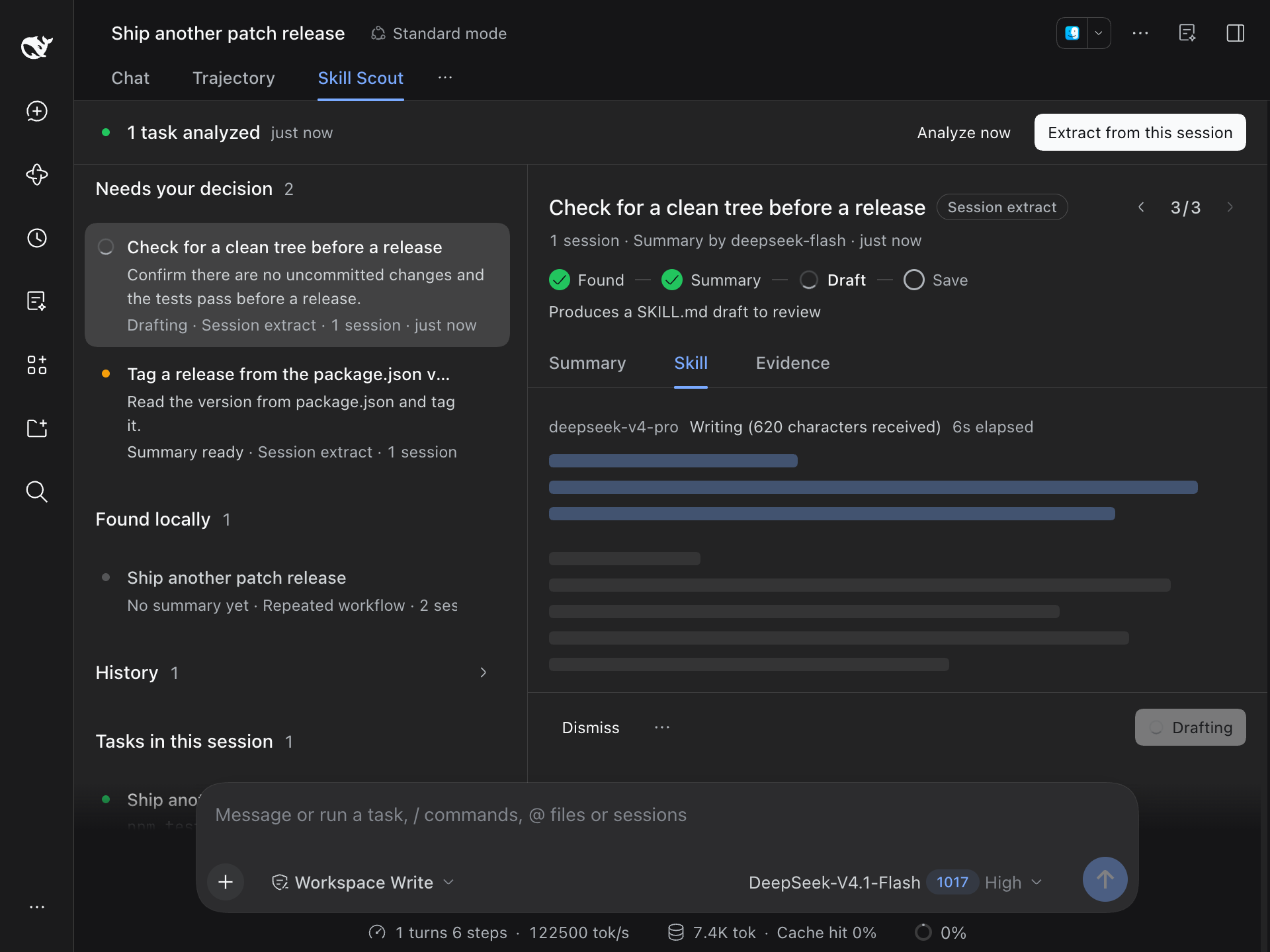Image resolution: width=1270 pixels, height=952 pixels.
Task: Switch to the Chat tab
Action: point(130,78)
